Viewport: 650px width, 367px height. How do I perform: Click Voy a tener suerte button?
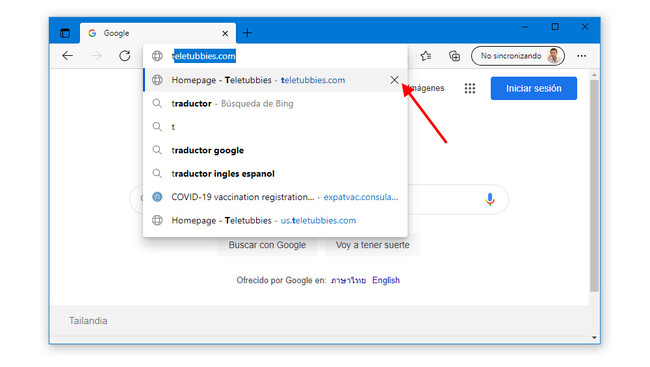[372, 245]
